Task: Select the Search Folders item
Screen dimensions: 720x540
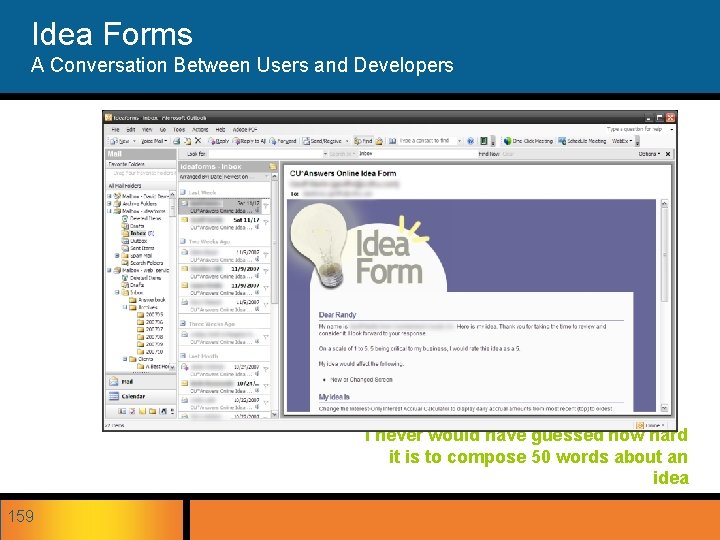Action: point(142,263)
